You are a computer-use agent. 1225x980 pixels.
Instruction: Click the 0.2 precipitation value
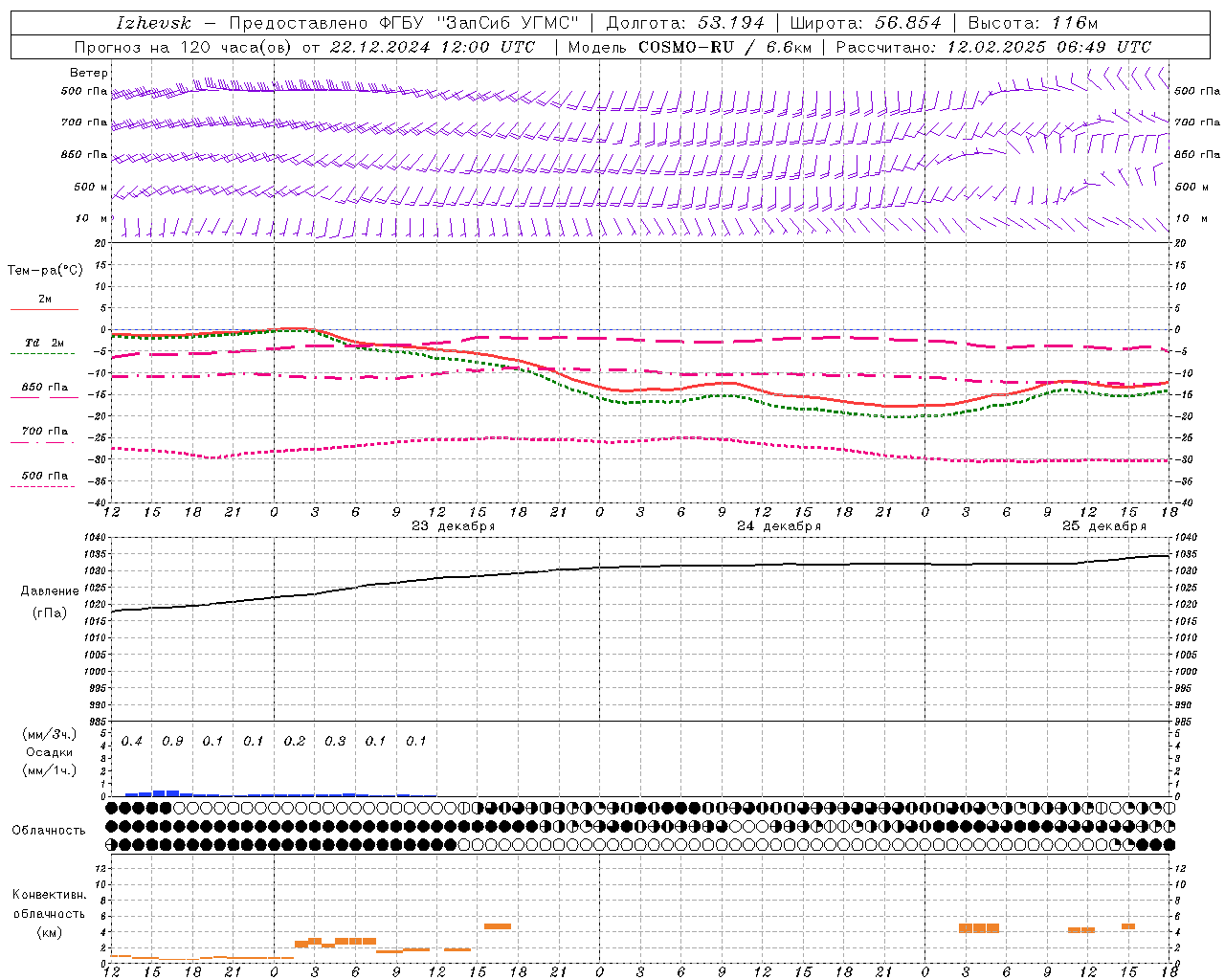(x=295, y=741)
